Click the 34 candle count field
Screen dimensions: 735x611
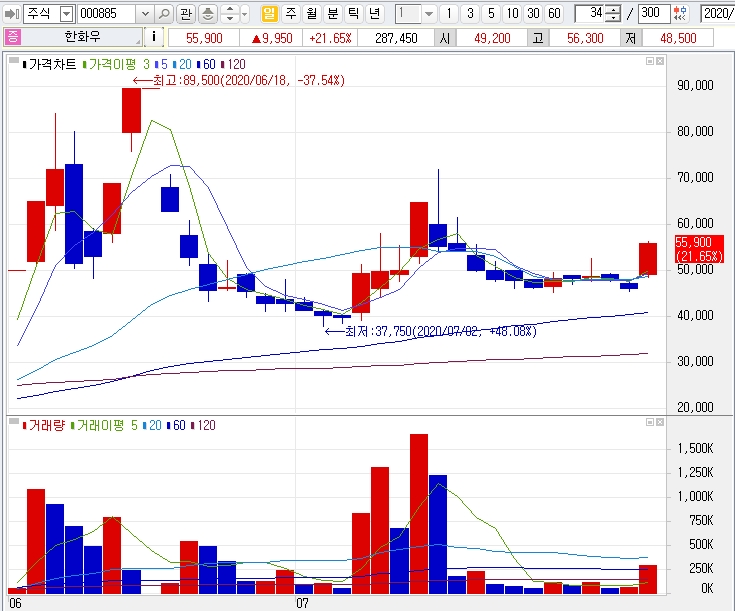point(591,14)
